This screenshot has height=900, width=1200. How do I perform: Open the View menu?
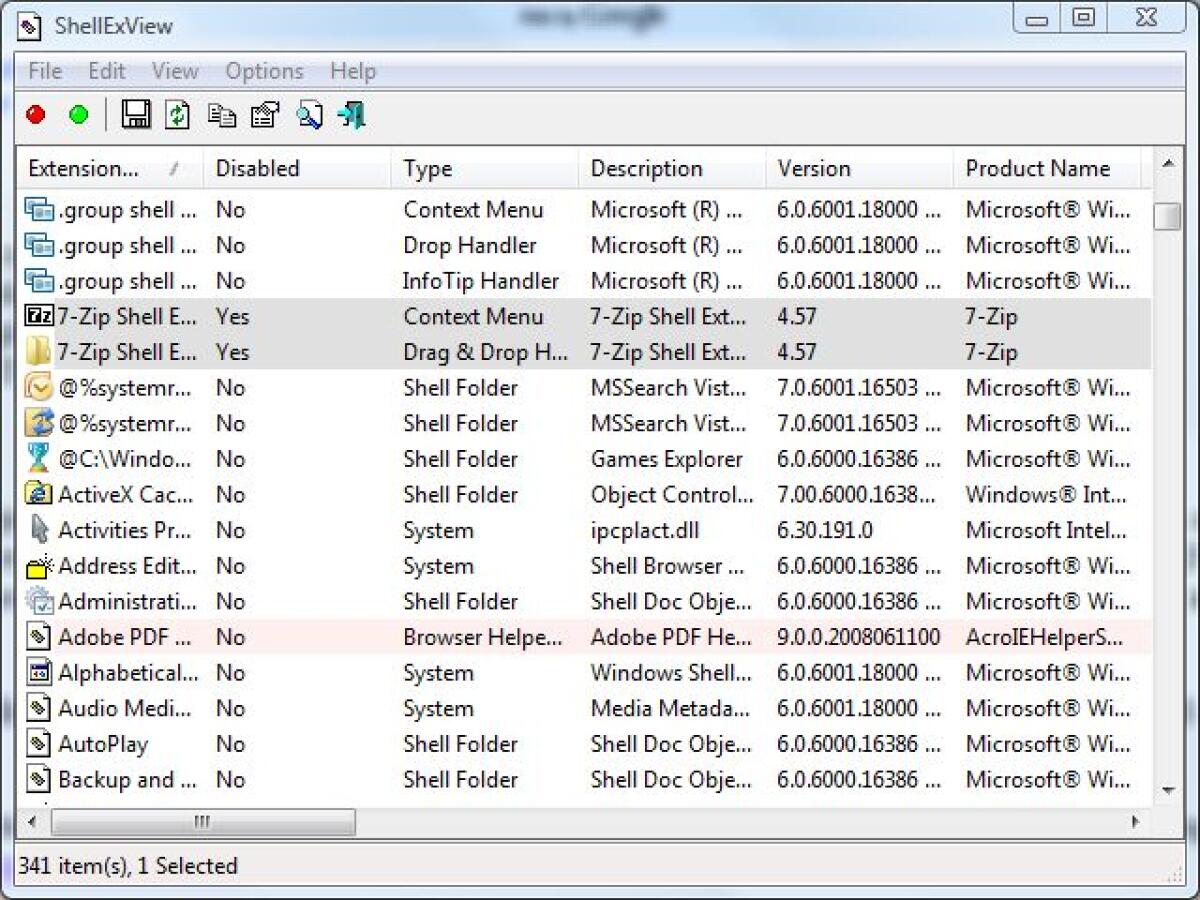pos(174,70)
